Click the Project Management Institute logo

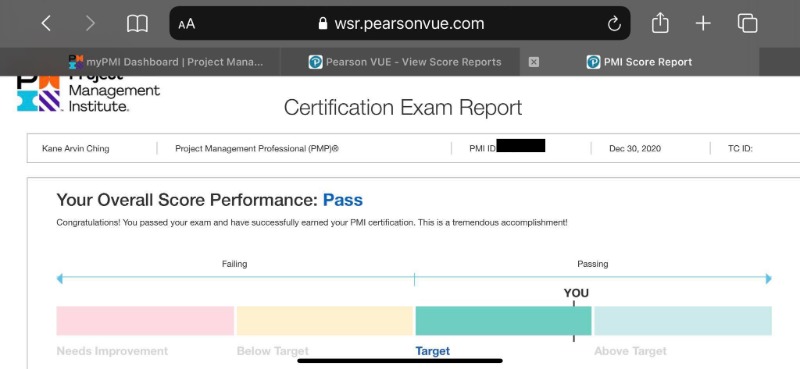pyautogui.click(x=88, y=94)
